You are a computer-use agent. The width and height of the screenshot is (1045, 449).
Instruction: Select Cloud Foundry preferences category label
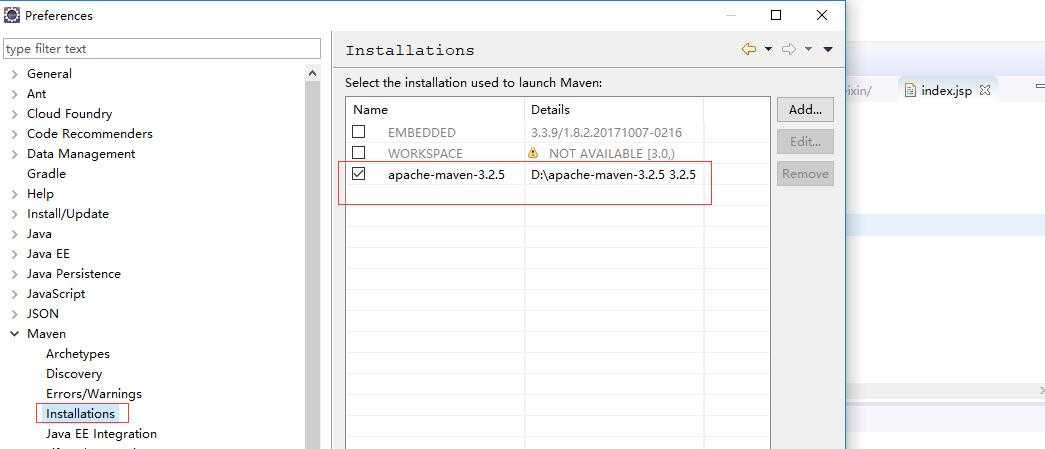pos(69,114)
